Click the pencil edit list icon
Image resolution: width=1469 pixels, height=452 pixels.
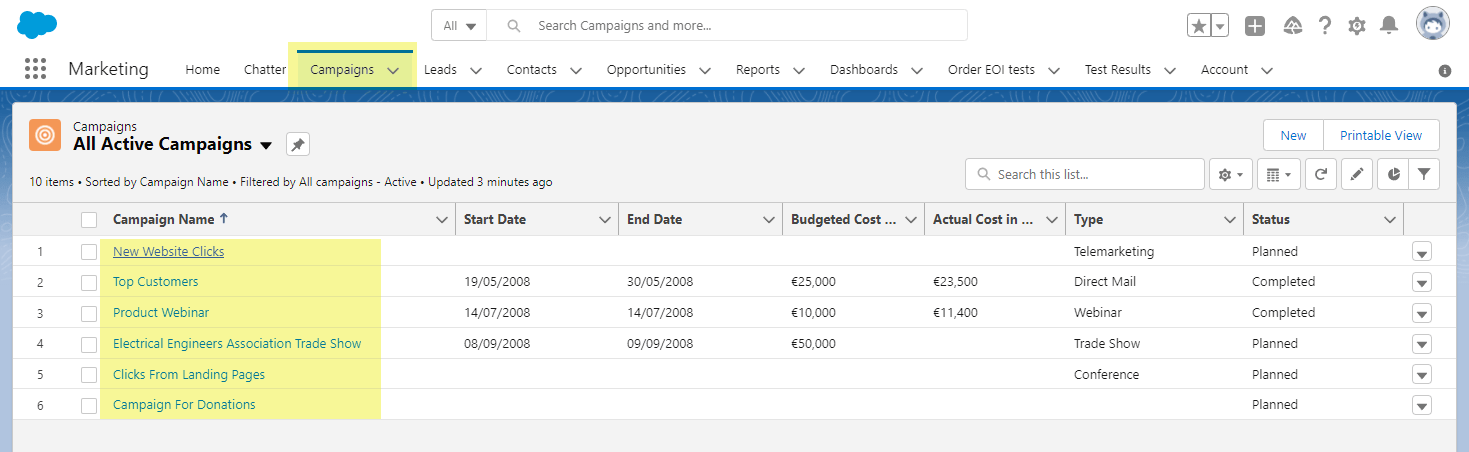pos(1356,174)
